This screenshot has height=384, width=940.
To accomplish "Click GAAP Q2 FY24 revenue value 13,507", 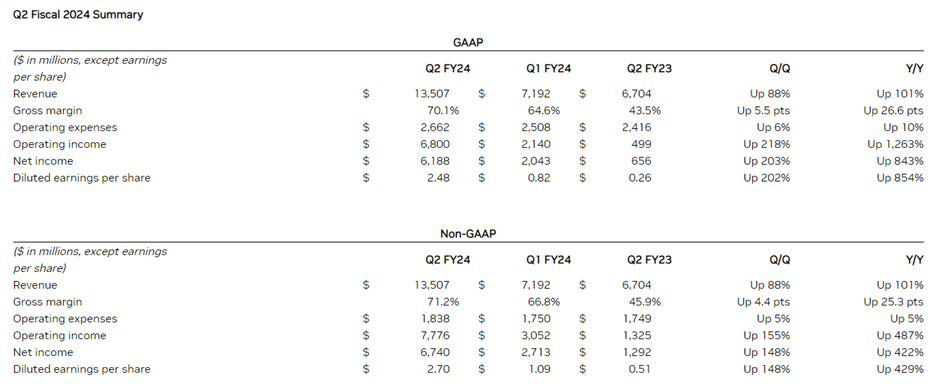I will point(432,93).
